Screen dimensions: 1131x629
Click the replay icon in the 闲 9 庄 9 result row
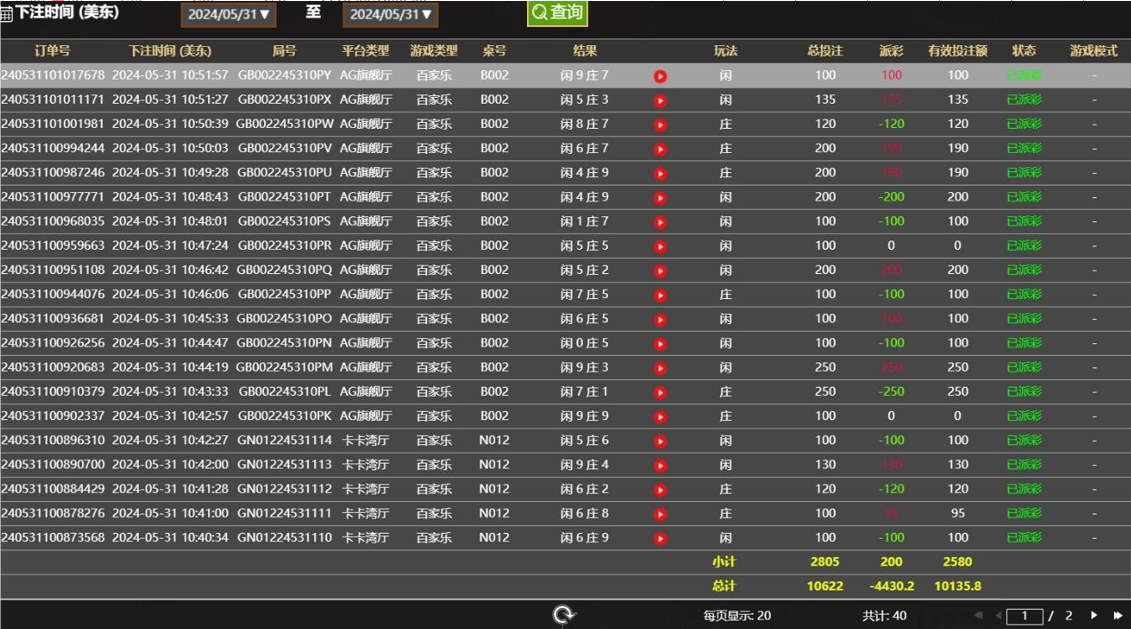coord(660,415)
